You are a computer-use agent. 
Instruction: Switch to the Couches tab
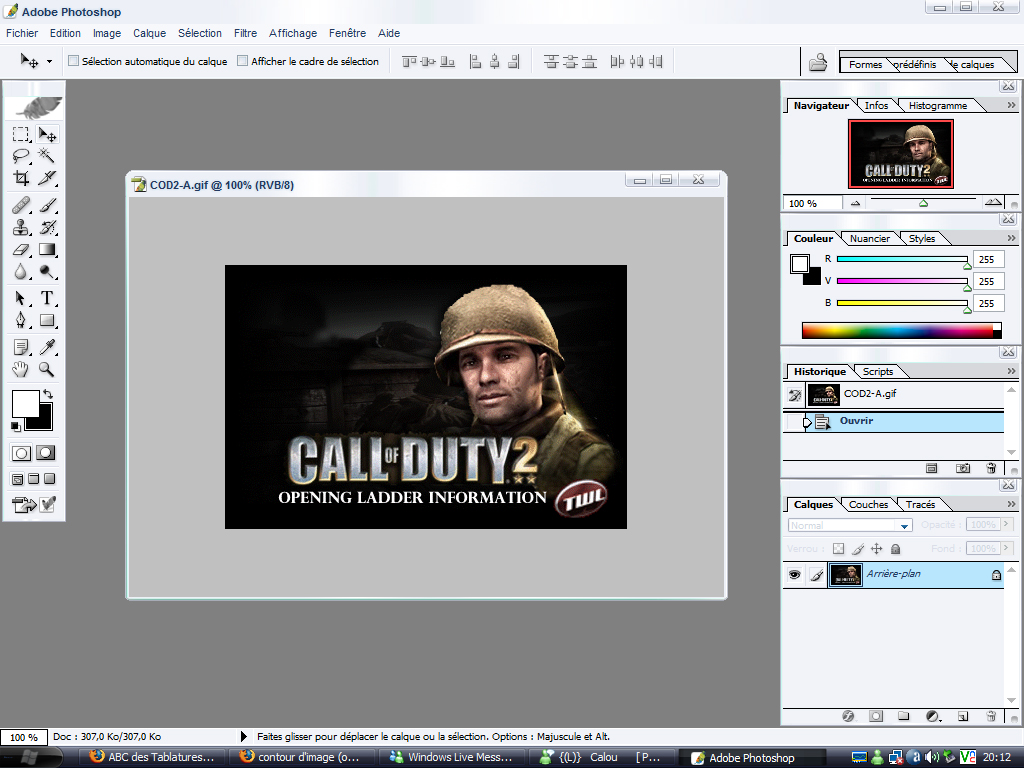pyautogui.click(x=869, y=505)
